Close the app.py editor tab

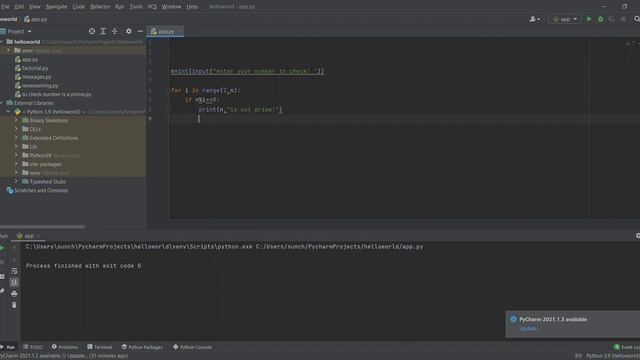click(x=179, y=31)
